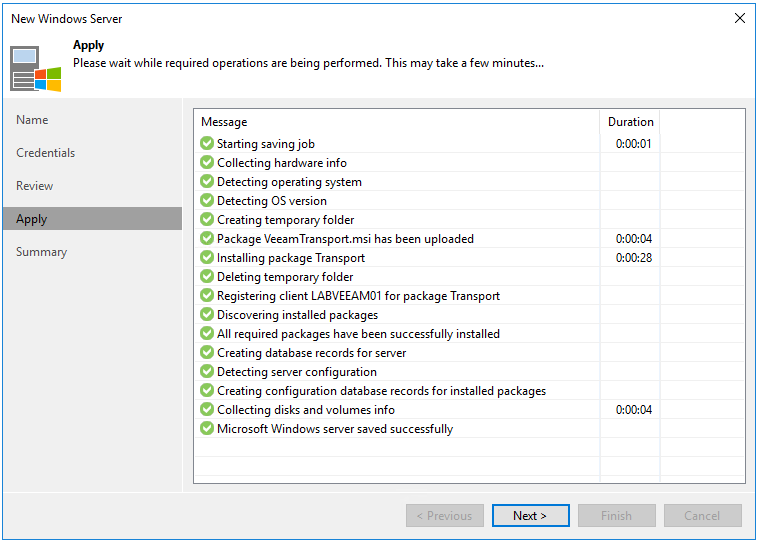
Task: Click green check icon beside Starting saving job
Action: tap(207, 144)
